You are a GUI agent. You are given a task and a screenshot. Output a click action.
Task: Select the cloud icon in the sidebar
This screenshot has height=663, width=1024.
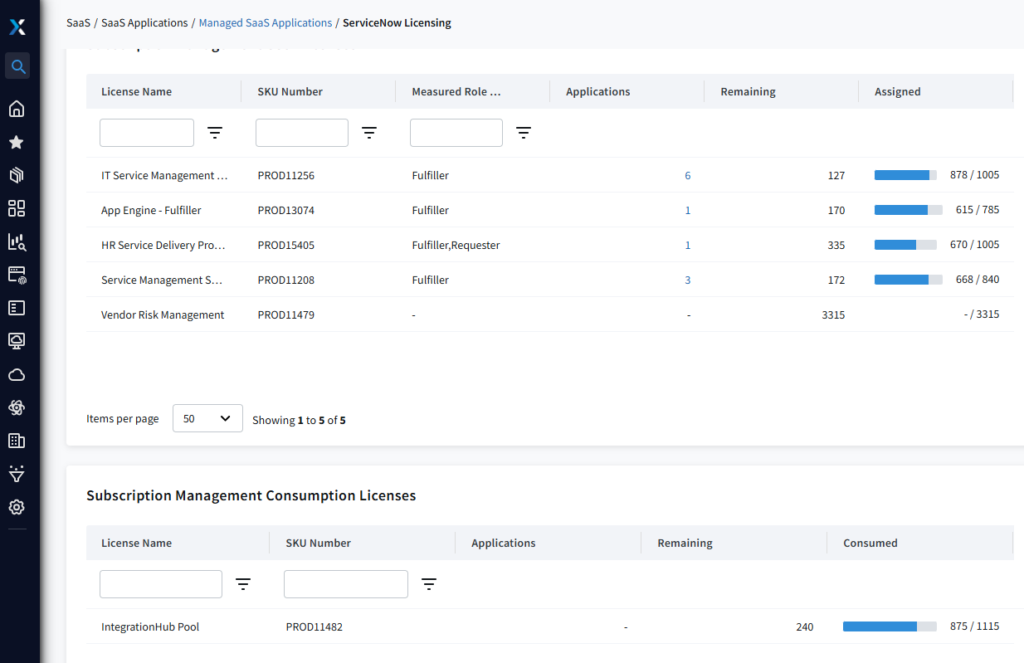[16, 374]
